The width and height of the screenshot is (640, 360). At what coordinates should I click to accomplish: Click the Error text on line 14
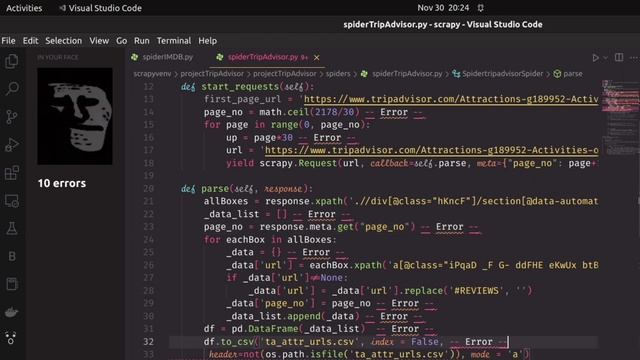tap(393, 112)
